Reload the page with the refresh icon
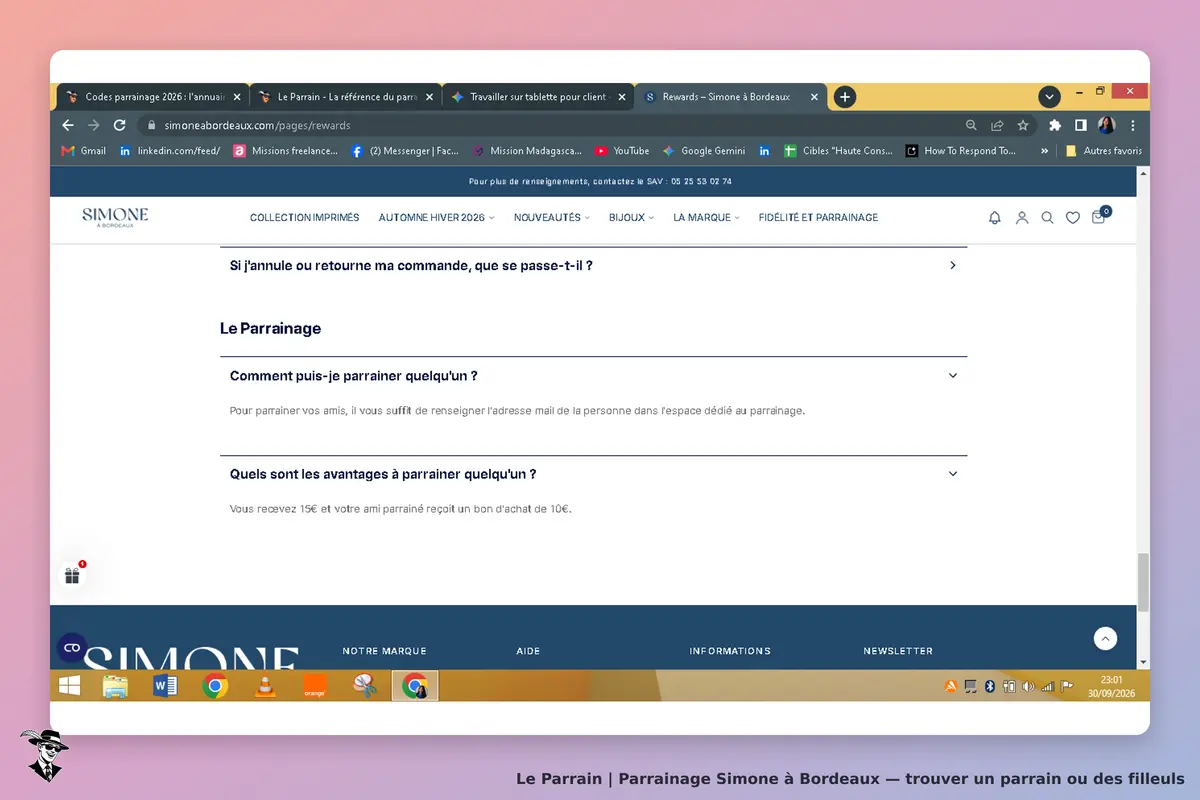 point(120,126)
